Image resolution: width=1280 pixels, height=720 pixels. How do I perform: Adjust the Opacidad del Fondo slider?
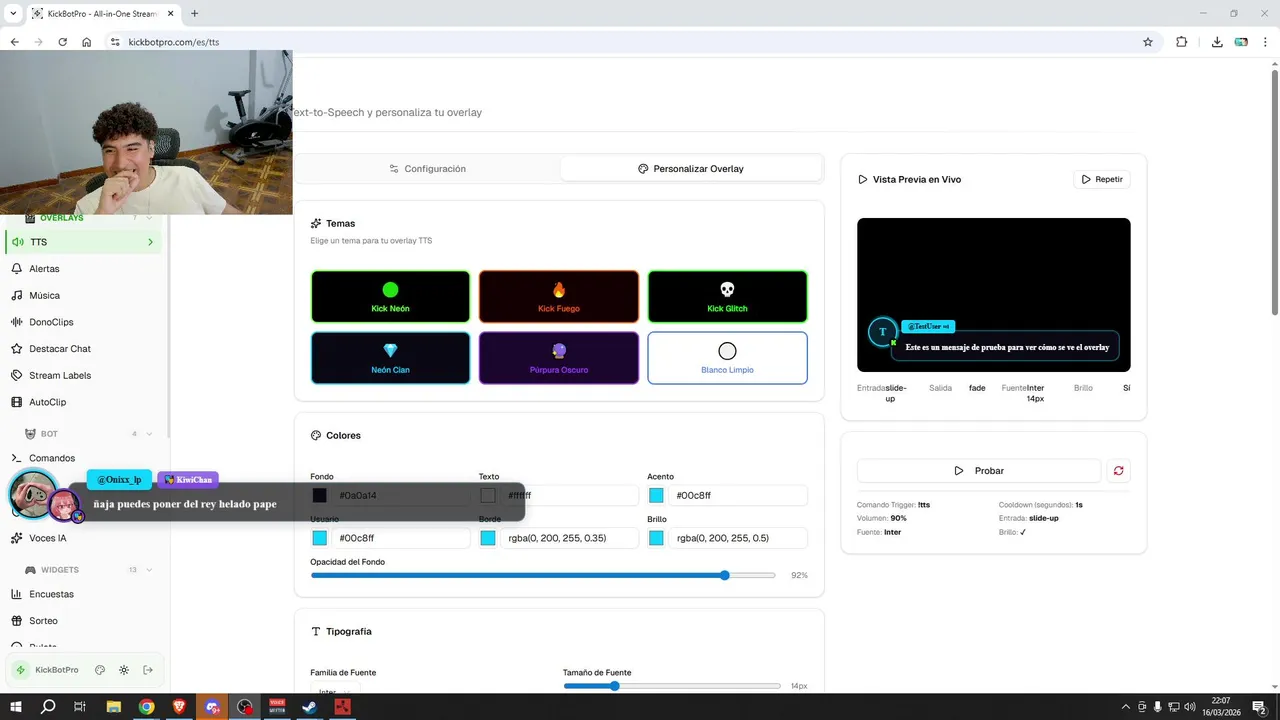(x=543, y=575)
